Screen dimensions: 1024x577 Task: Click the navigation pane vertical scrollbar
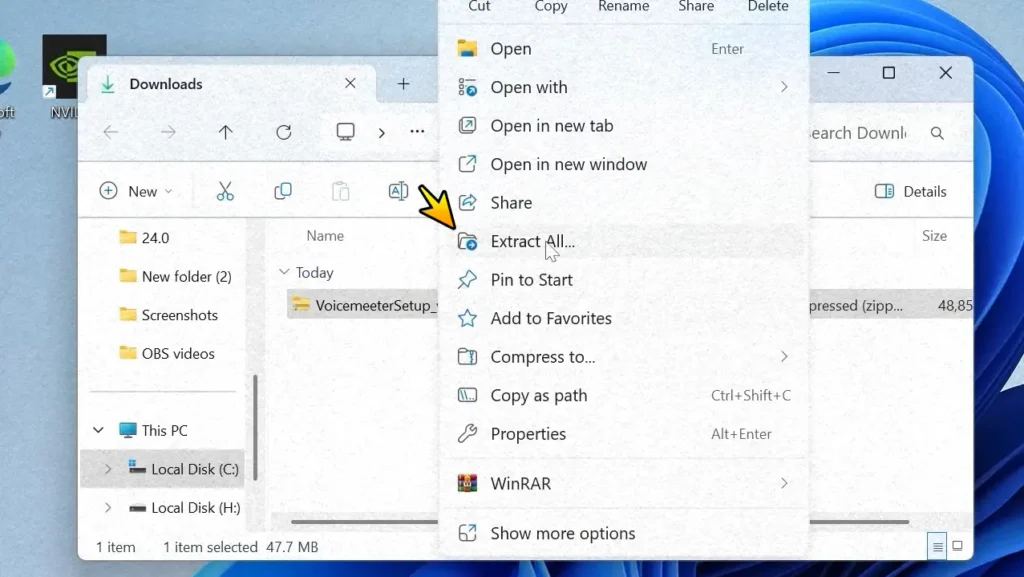pos(255,428)
